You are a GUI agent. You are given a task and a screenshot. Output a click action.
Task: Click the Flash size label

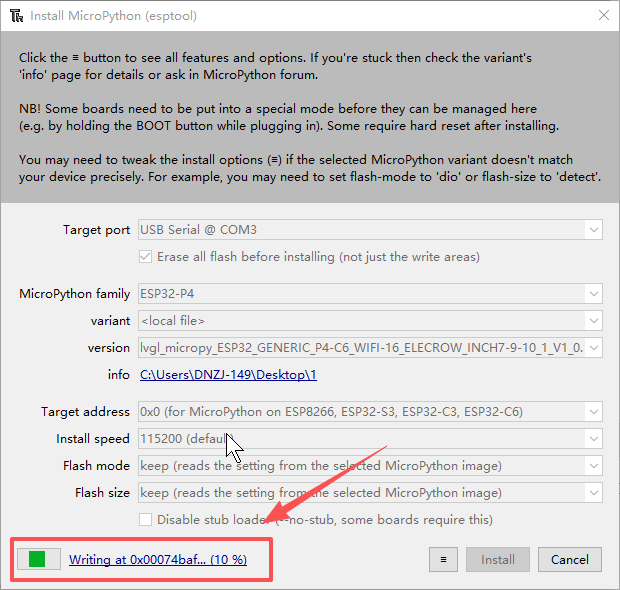click(x=102, y=493)
